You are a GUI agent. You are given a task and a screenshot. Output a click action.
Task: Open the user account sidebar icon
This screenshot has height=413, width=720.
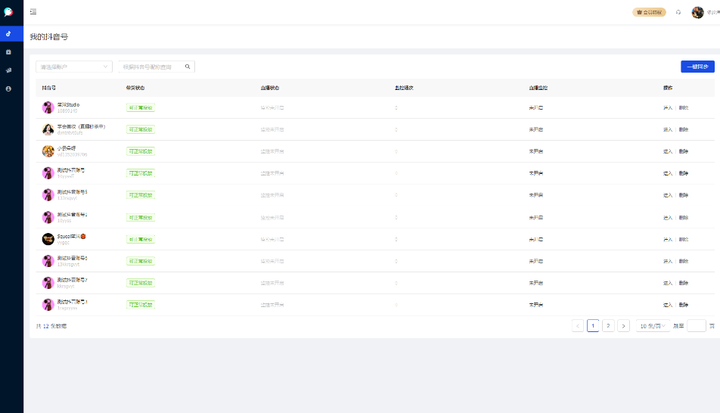[8, 89]
